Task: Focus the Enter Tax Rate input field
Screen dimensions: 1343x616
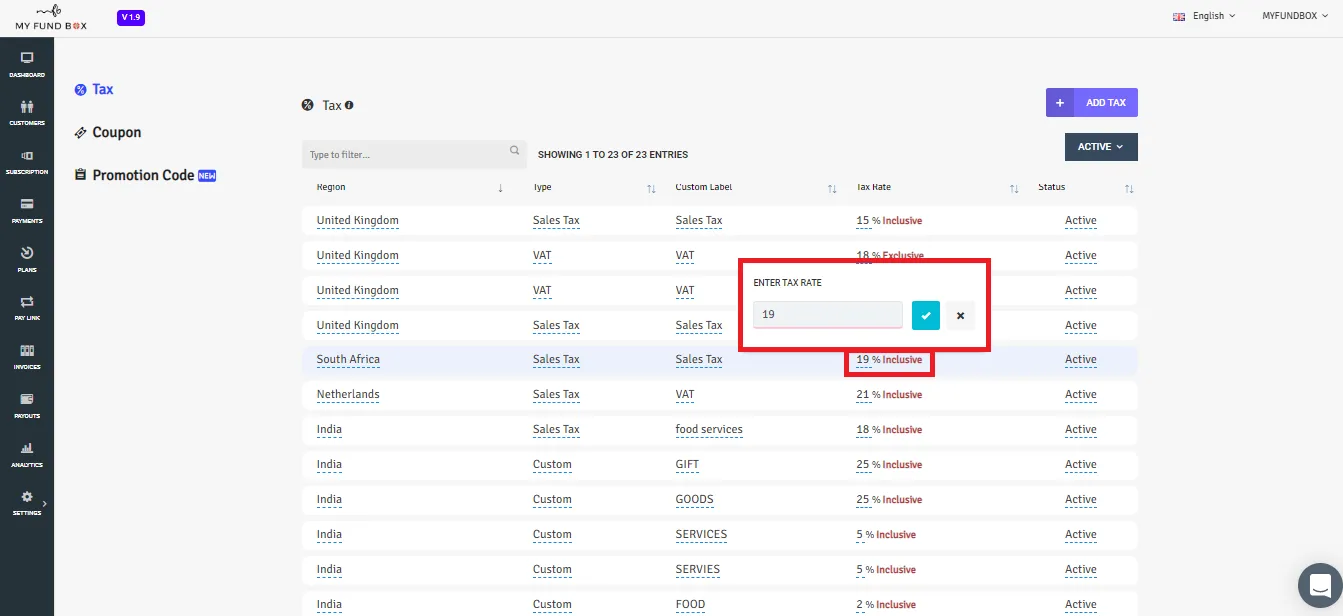Action: point(828,315)
